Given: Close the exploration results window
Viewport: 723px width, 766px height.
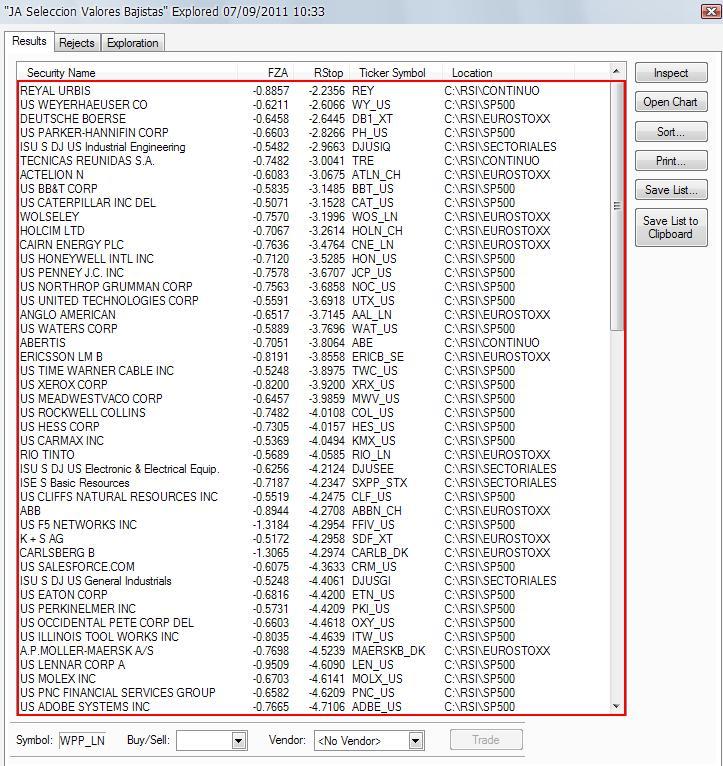Looking at the screenshot, I should (710, 11).
